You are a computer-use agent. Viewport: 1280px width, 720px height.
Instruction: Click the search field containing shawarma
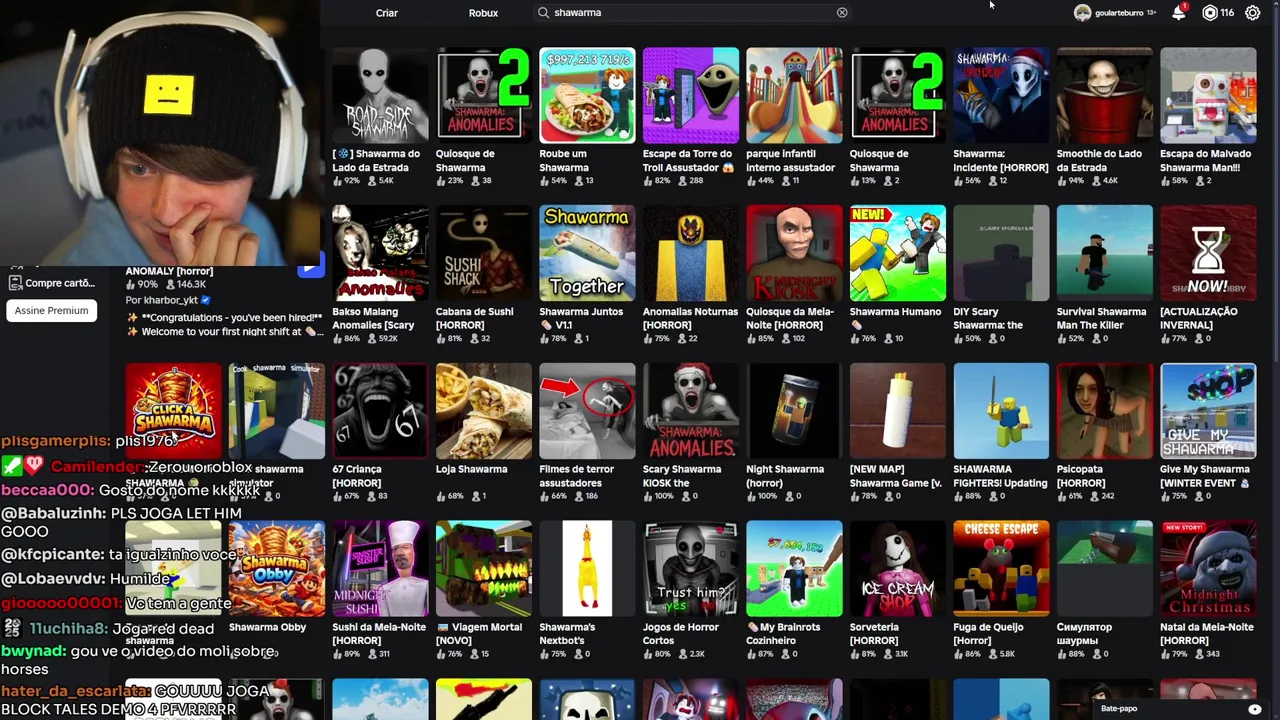(x=692, y=13)
